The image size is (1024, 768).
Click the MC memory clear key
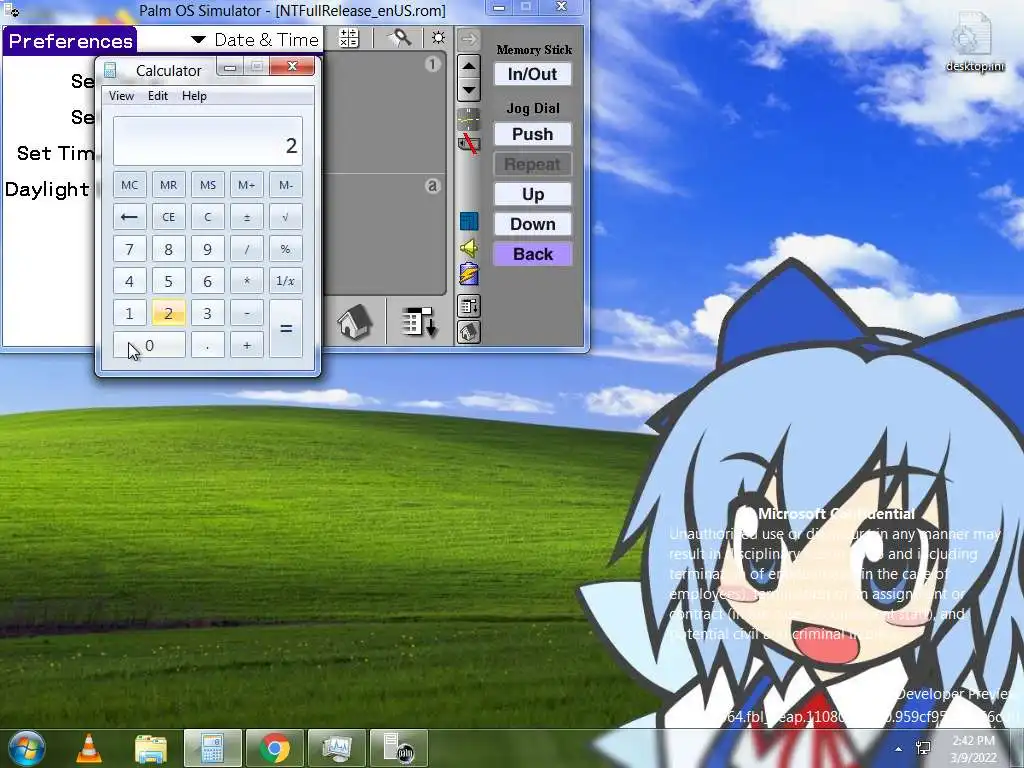click(129, 185)
